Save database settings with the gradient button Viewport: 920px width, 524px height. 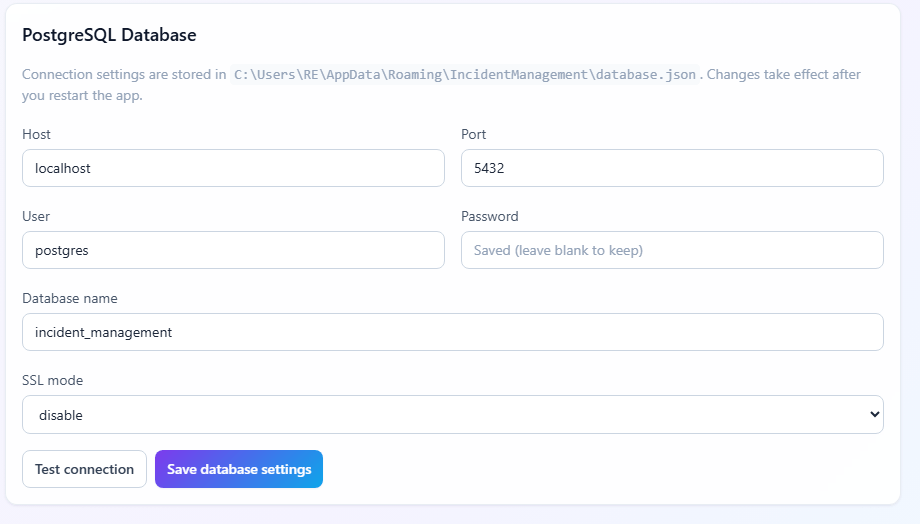pyautogui.click(x=239, y=469)
